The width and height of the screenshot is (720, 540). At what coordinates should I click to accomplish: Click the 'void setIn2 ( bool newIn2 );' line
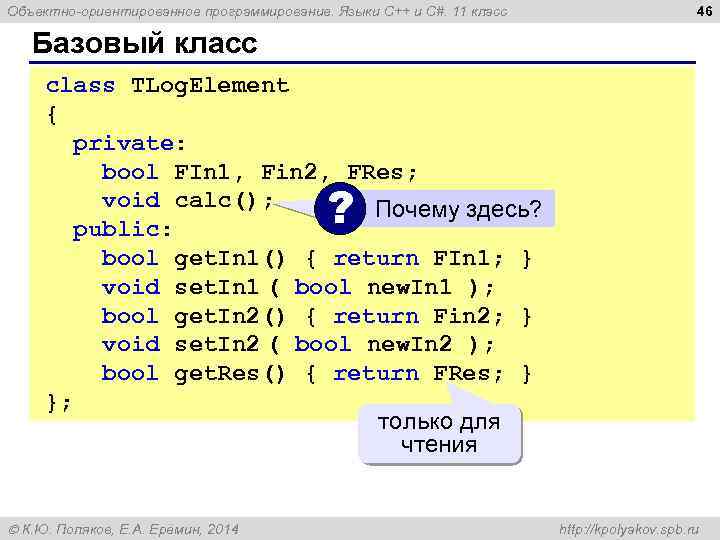(x=298, y=345)
